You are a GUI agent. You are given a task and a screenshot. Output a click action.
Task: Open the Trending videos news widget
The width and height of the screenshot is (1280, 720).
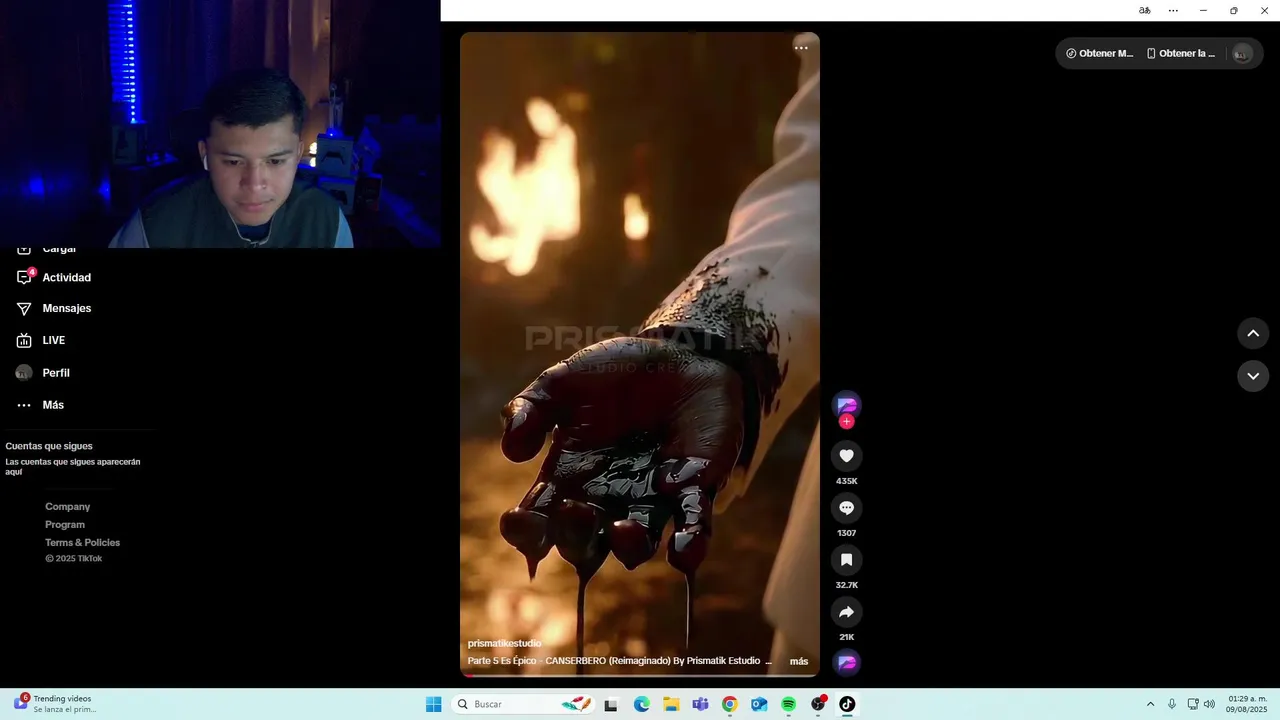[57, 704]
